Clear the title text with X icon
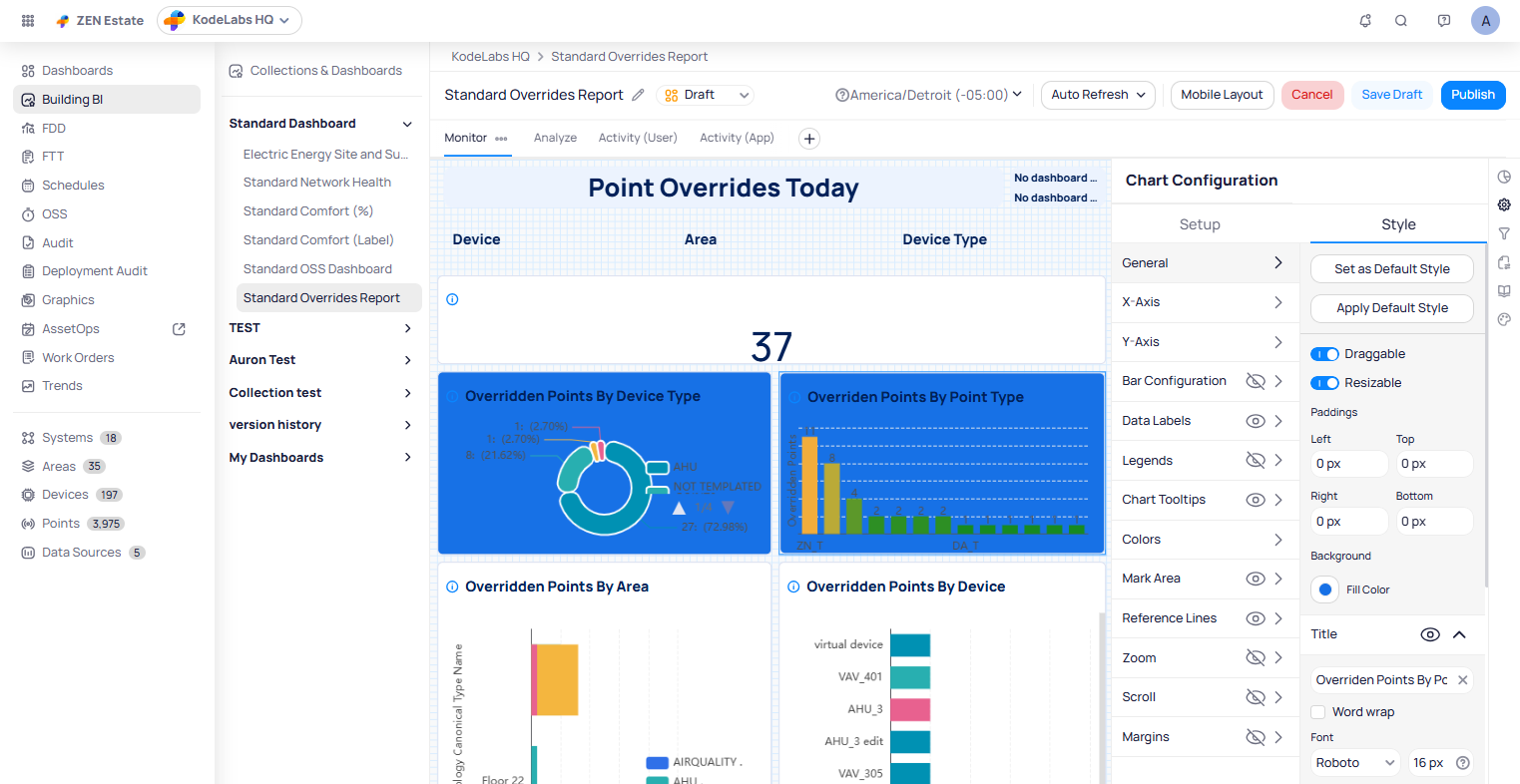This screenshot has width=1520, height=784. pos(1462,680)
